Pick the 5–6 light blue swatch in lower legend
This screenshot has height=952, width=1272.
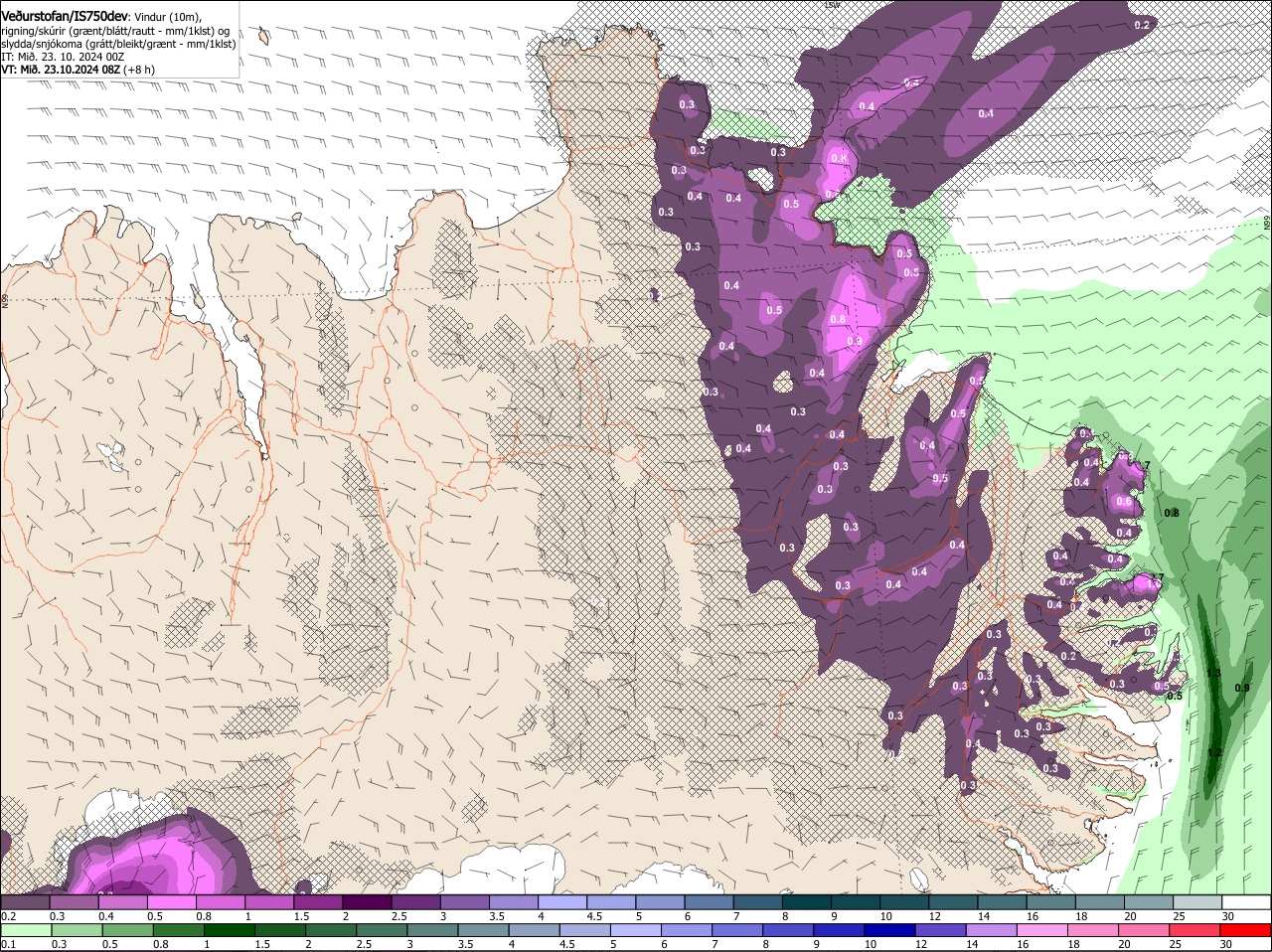tap(636, 930)
